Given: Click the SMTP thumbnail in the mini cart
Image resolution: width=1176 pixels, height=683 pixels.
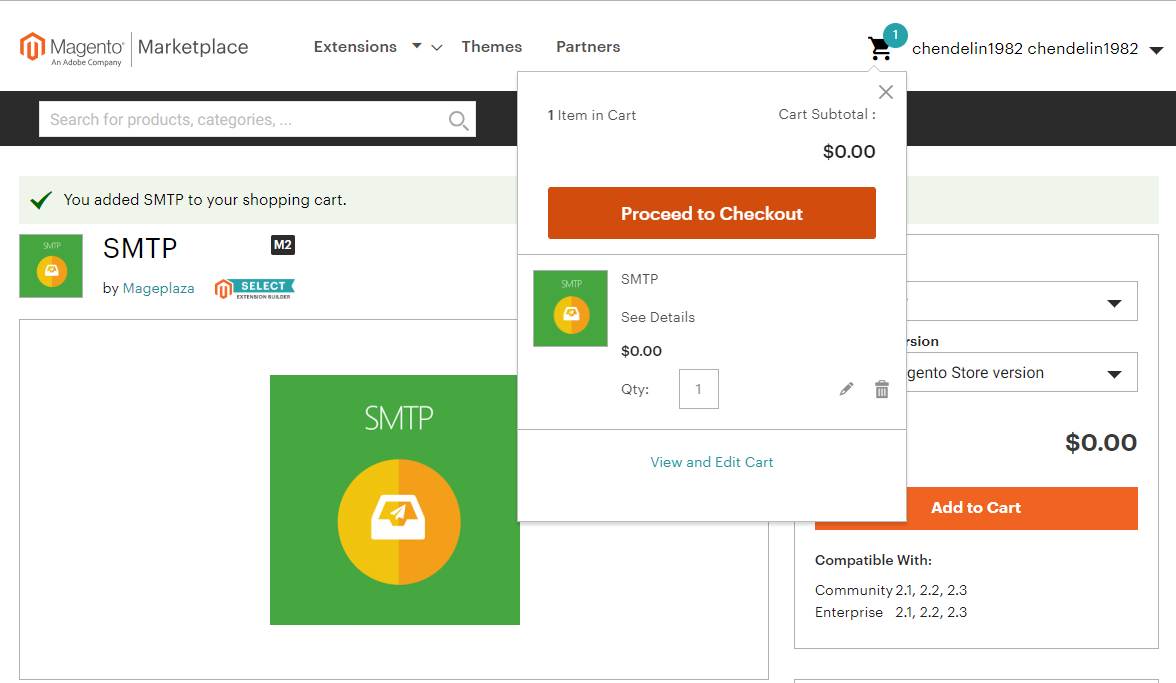Looking at the screenshot, I should [570, 308].
